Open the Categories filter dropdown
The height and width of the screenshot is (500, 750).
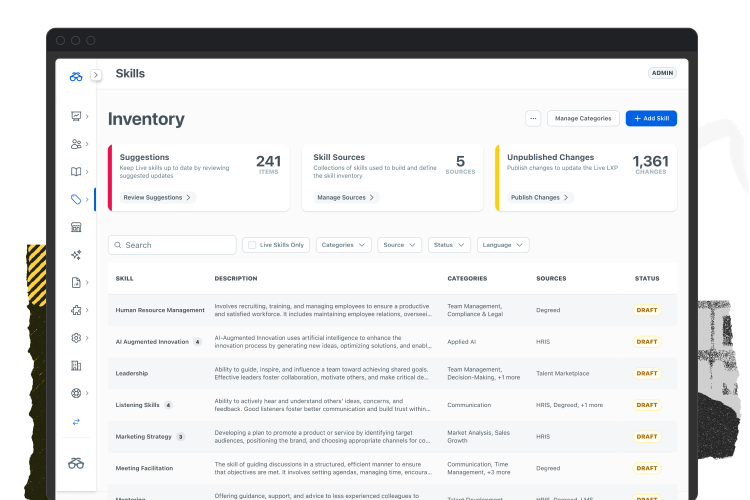[345, 245]
